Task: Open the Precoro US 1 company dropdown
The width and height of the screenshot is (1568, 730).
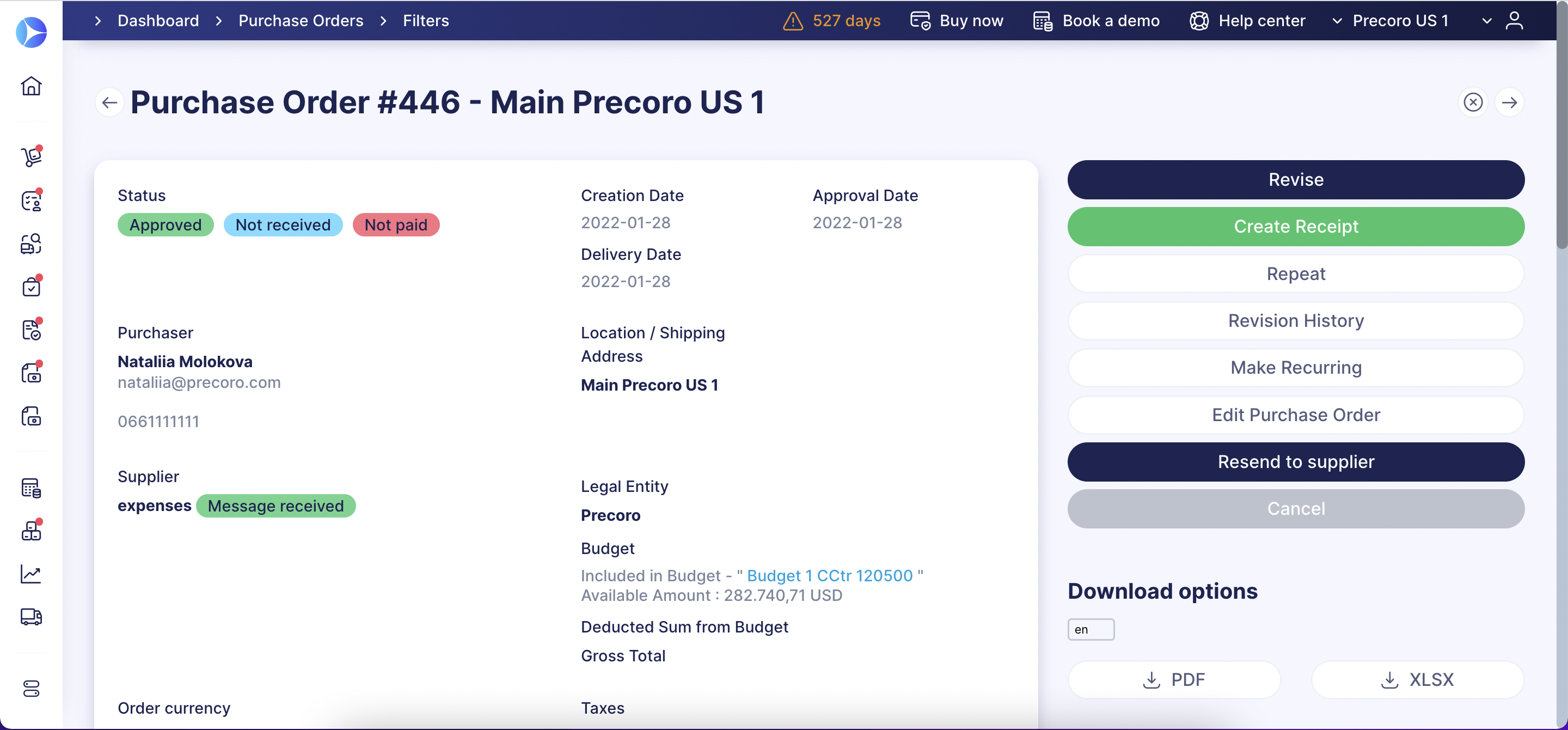Action: pyautogui.click(x=1391, y=21)
